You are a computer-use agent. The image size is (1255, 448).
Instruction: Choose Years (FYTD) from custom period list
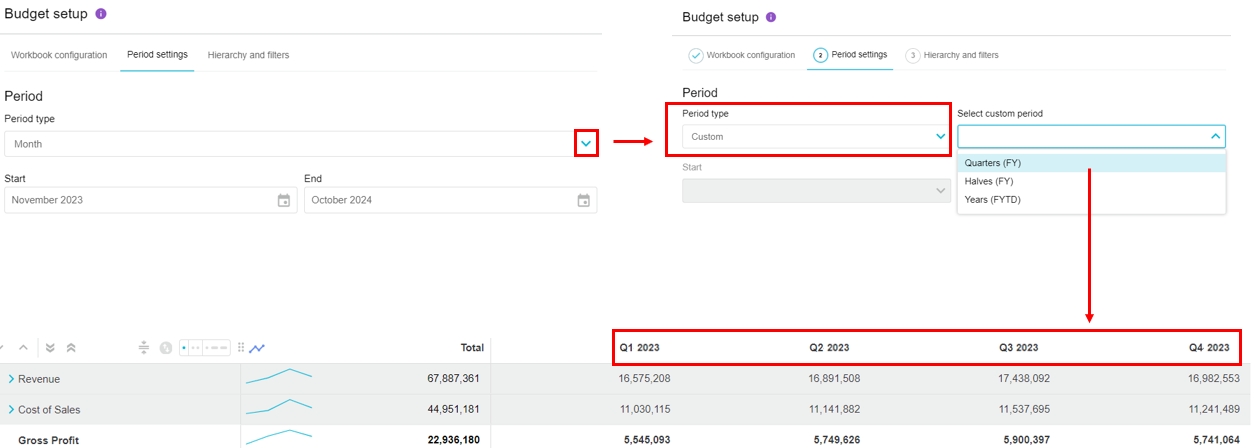tap(992, 200)
